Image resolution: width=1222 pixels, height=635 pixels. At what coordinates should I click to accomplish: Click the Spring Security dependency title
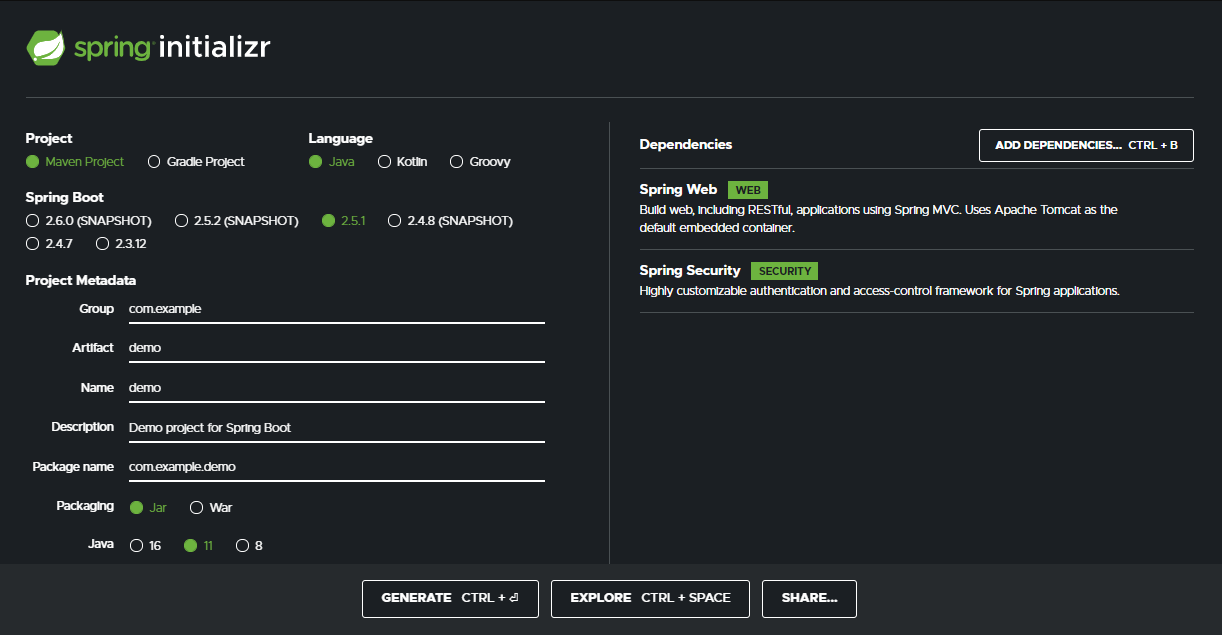click(690, 270)
